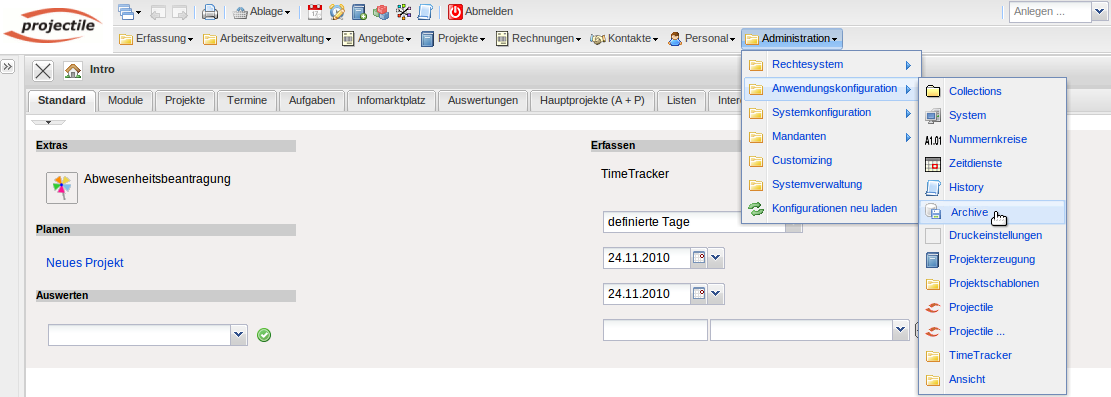Click the projectile logo
Viewport: 1111px width, 397px height.
tap(57, 27)
